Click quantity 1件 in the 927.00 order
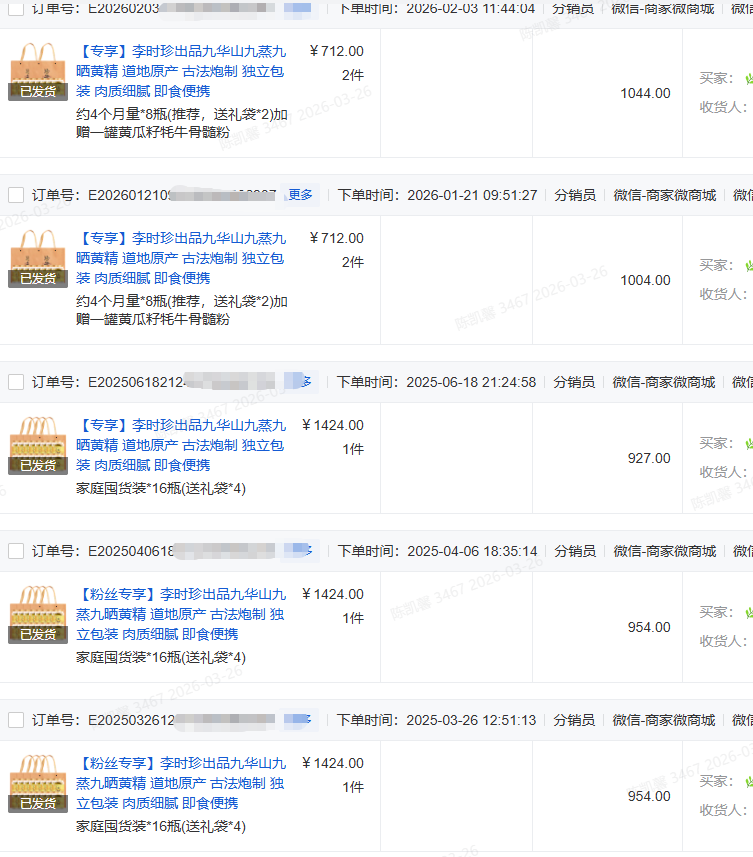 [353, 449]
